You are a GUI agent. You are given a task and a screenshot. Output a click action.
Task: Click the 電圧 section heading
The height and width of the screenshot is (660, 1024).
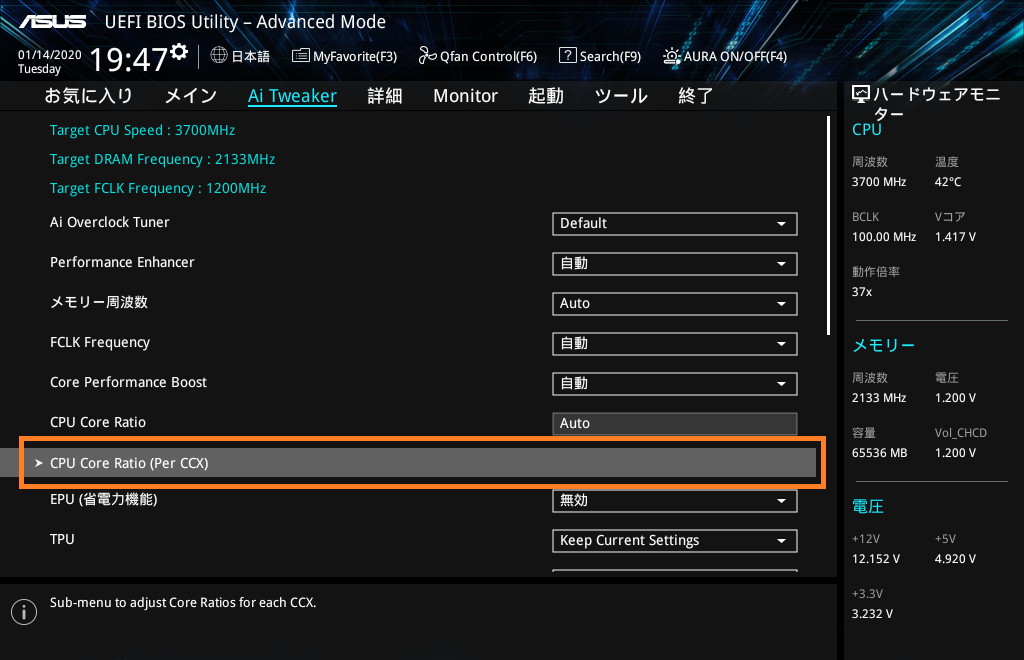tap(868, 506)
